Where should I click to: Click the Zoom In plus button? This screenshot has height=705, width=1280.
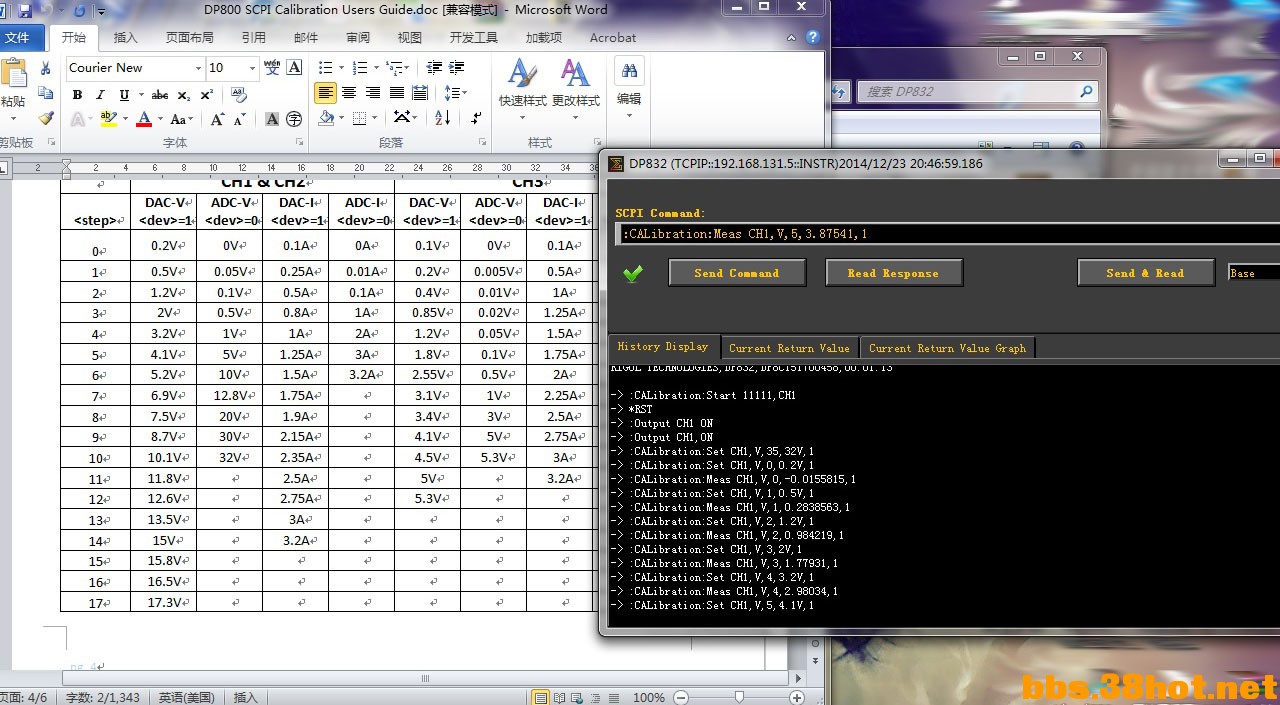(797, 697)
